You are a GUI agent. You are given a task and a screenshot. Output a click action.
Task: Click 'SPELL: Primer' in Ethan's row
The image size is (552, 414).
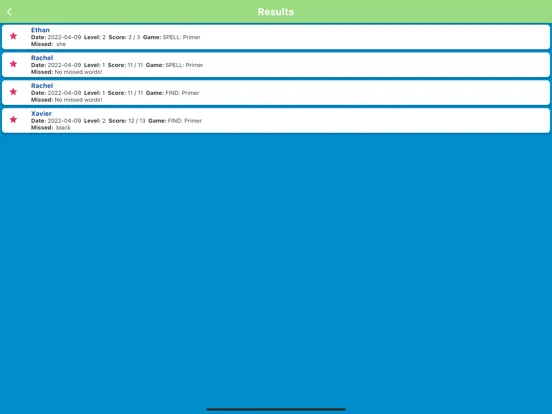click(x=182, y=37)
